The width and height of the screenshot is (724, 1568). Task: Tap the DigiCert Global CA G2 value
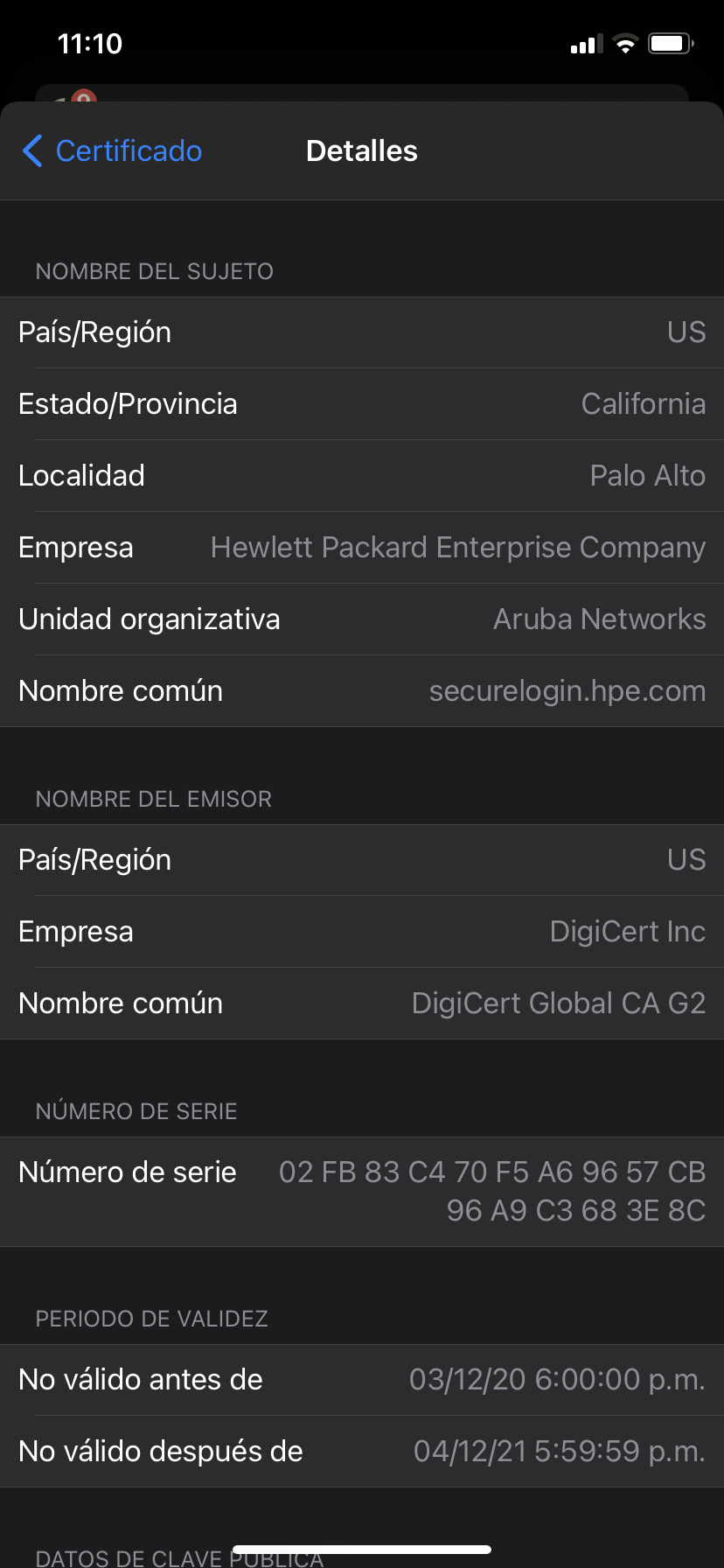pyautogui.click(x=559, y=1004)
